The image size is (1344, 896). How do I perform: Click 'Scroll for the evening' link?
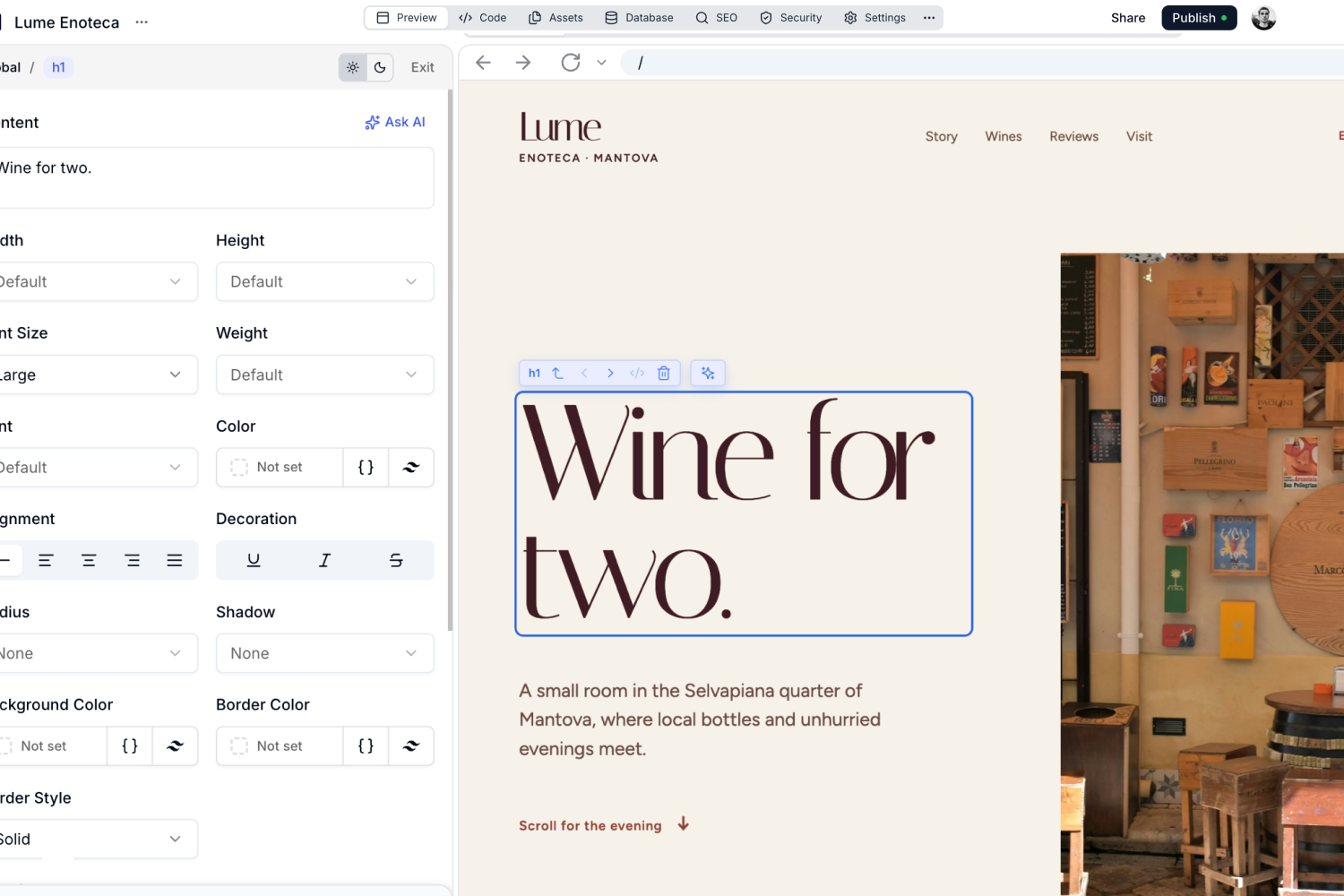click(x=605, y=825)
